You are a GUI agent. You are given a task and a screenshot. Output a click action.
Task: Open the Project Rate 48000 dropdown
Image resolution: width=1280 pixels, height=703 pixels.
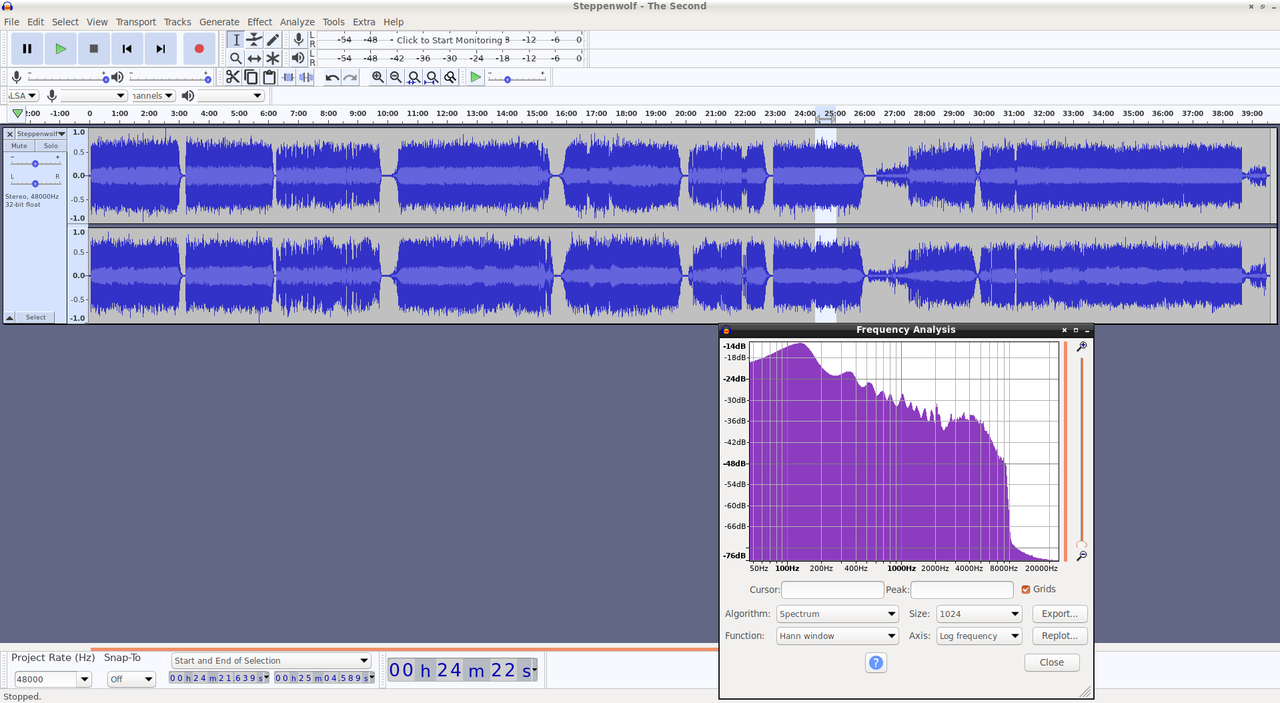(x=51, y=679)
